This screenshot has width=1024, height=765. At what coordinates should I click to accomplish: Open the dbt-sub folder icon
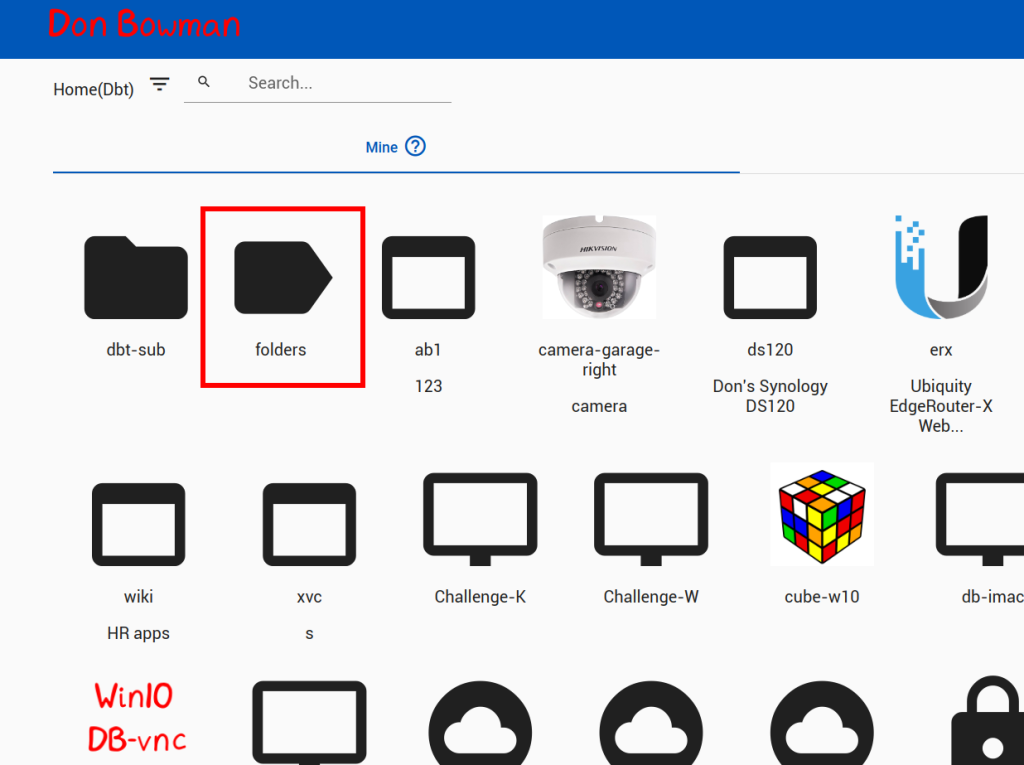click(x=136, y=277)
